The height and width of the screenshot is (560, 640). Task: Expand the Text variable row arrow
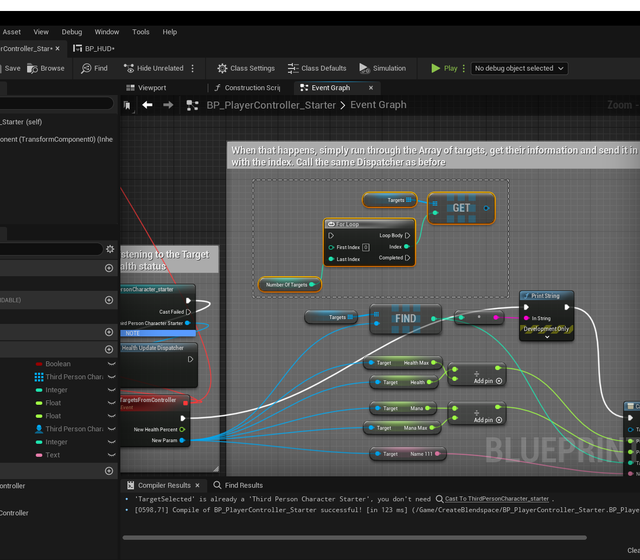111,455
